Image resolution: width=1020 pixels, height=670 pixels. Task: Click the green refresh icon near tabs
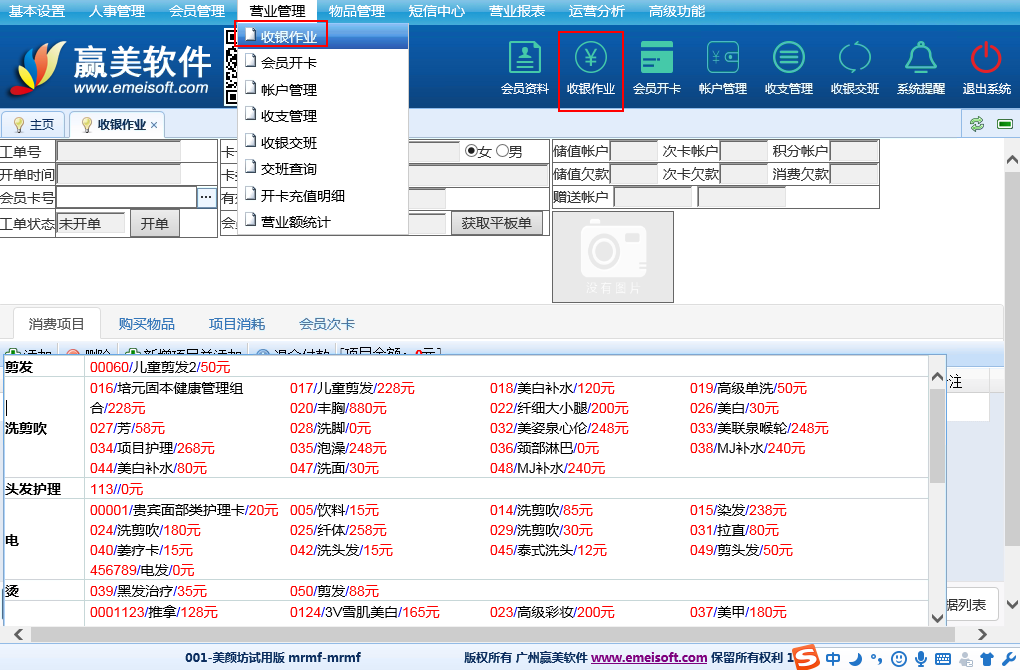(977, 124)
